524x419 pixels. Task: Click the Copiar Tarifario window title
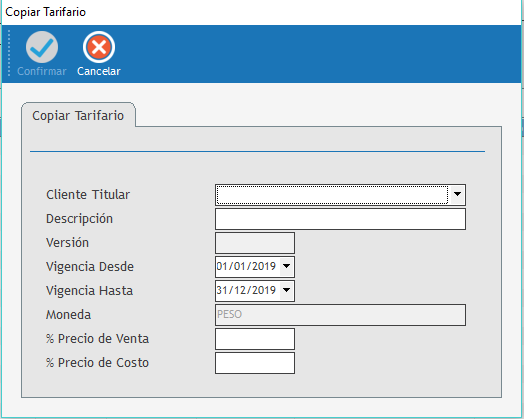[46, 12]
